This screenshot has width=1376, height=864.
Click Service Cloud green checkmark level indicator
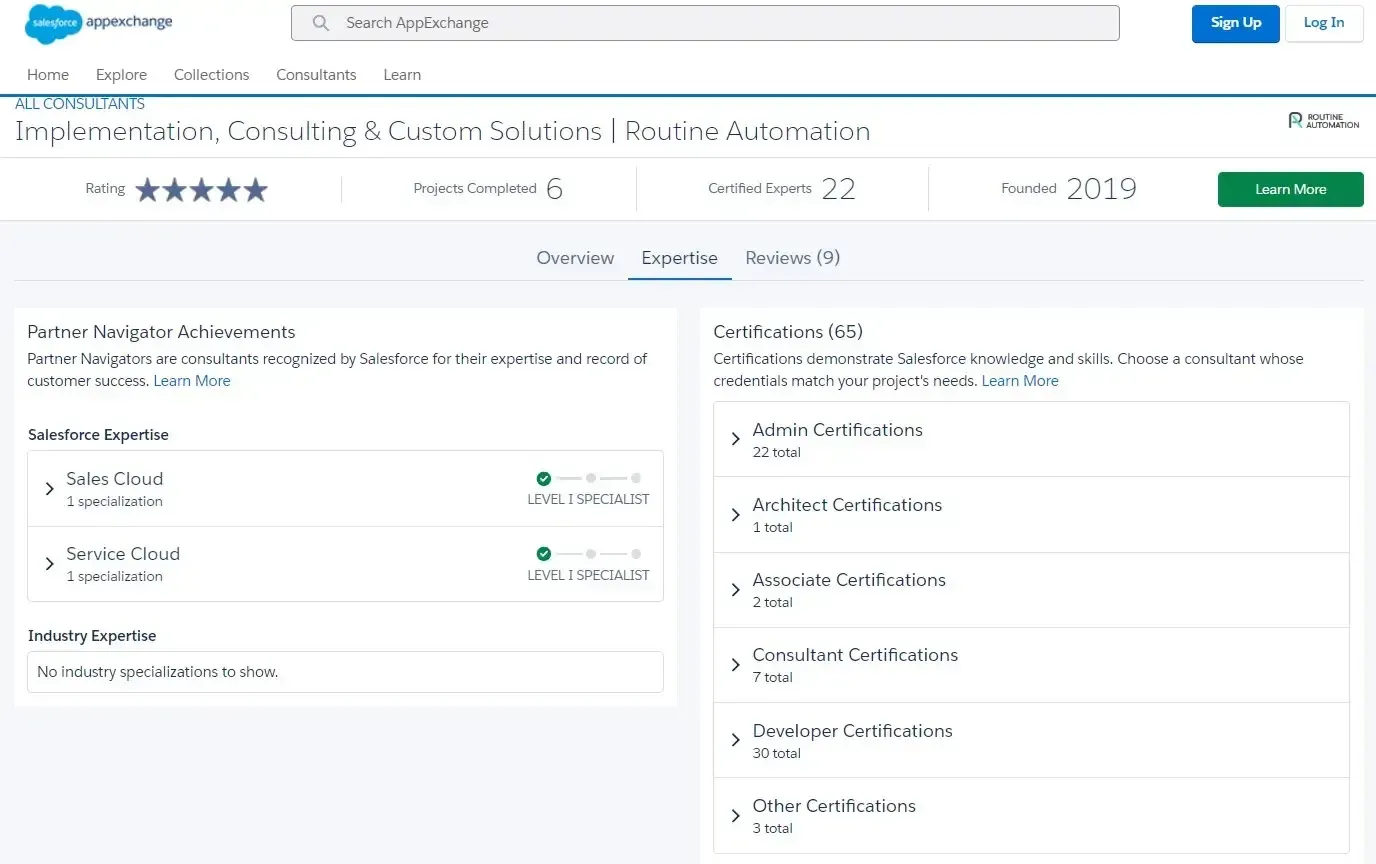(x=544, y=554)
